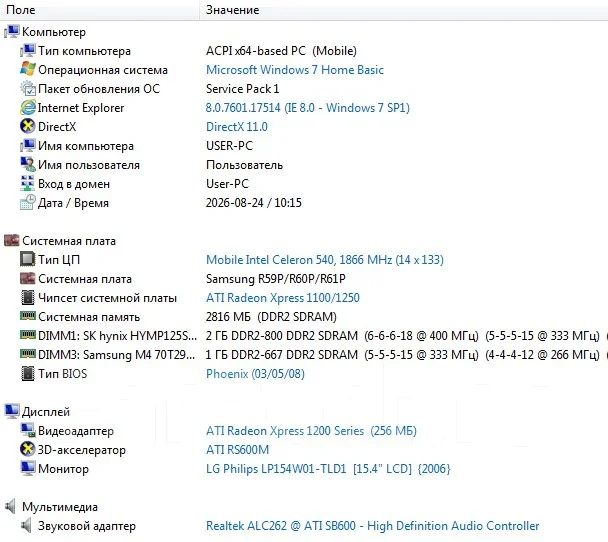608x542 pixels.
Task: Select the Samsung R59P/R60P/R61P value
Action: (x=276, y=279)
